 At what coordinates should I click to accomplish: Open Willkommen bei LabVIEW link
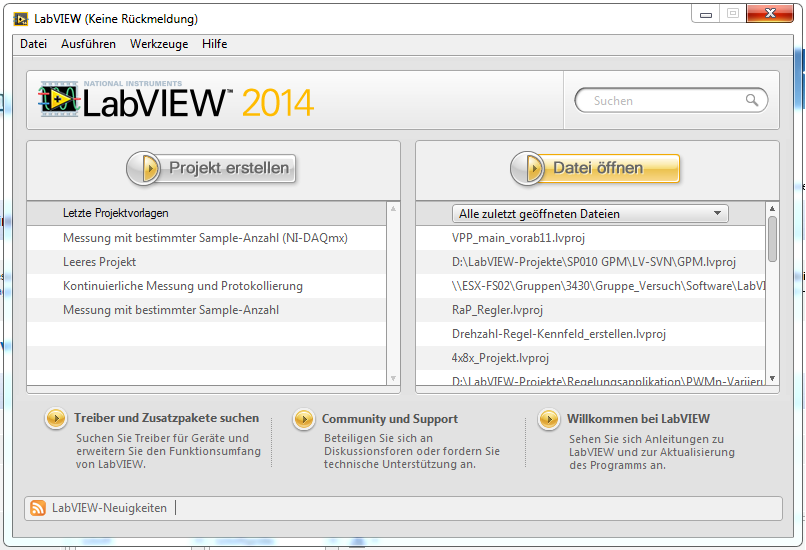[x=638, y=419]
